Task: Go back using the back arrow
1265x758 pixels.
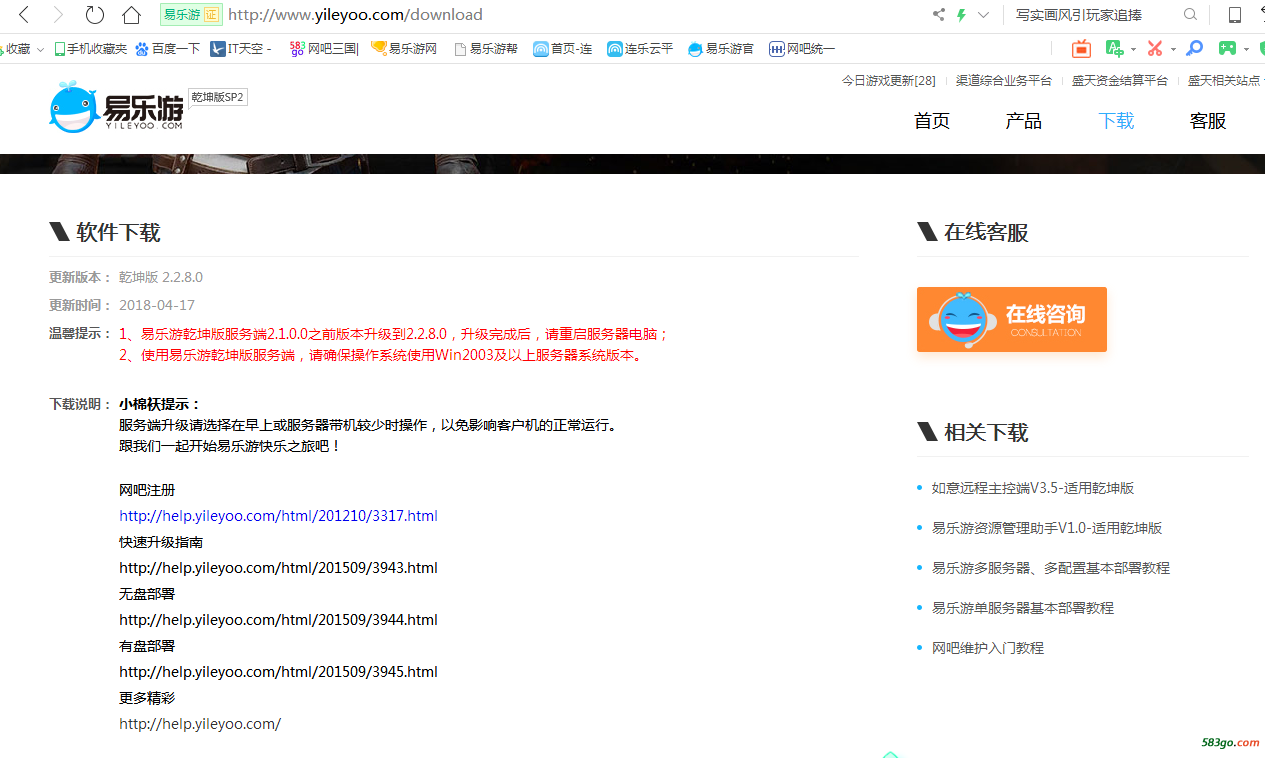Action: 25,15
